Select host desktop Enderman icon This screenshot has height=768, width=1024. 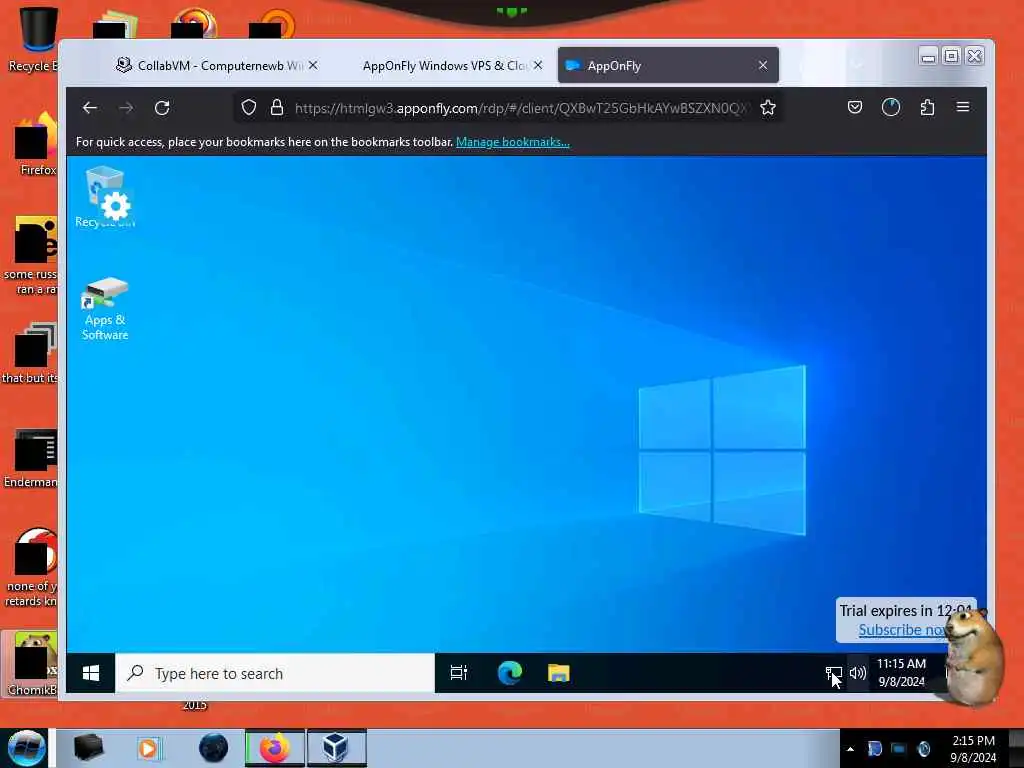coord(33,458)
